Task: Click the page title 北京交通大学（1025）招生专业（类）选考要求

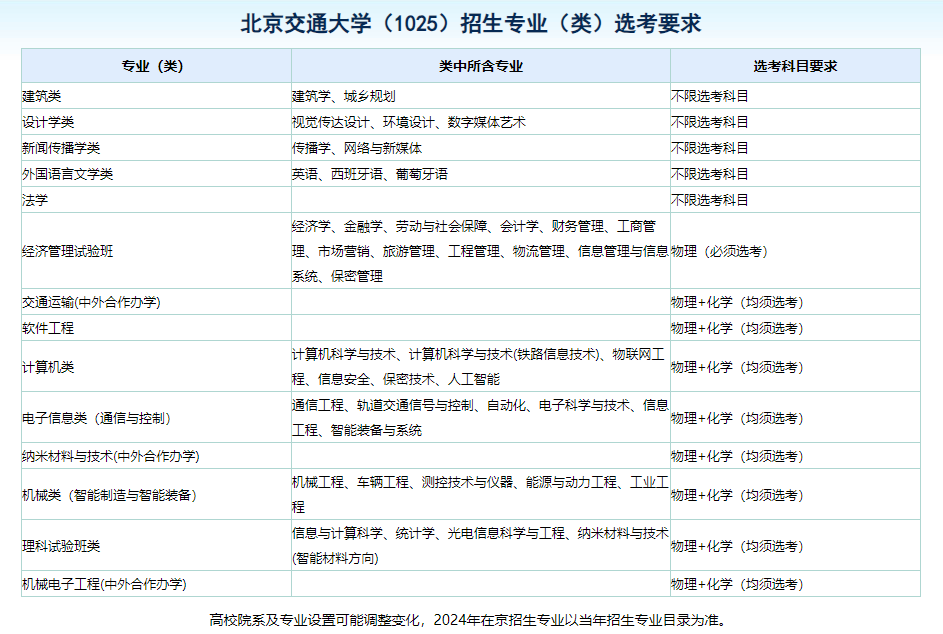Action: coord(471,23)
